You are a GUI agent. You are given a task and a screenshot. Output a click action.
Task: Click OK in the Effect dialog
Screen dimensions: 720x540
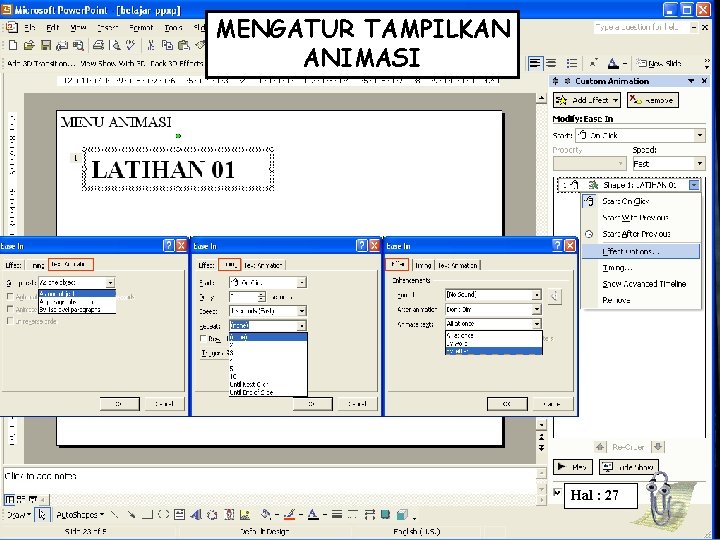(507, 404)
